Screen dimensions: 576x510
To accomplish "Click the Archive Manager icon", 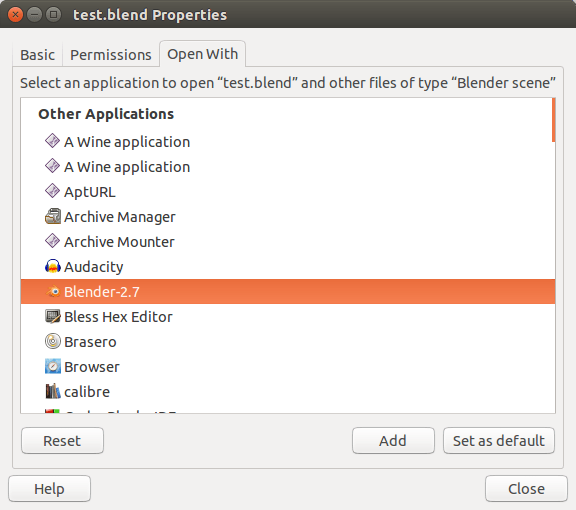I will coord(53,217).
